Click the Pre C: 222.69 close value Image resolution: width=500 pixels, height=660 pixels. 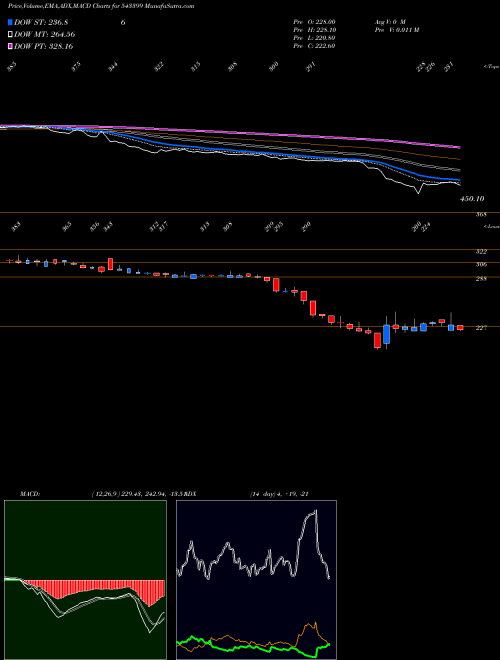(314, 46)
